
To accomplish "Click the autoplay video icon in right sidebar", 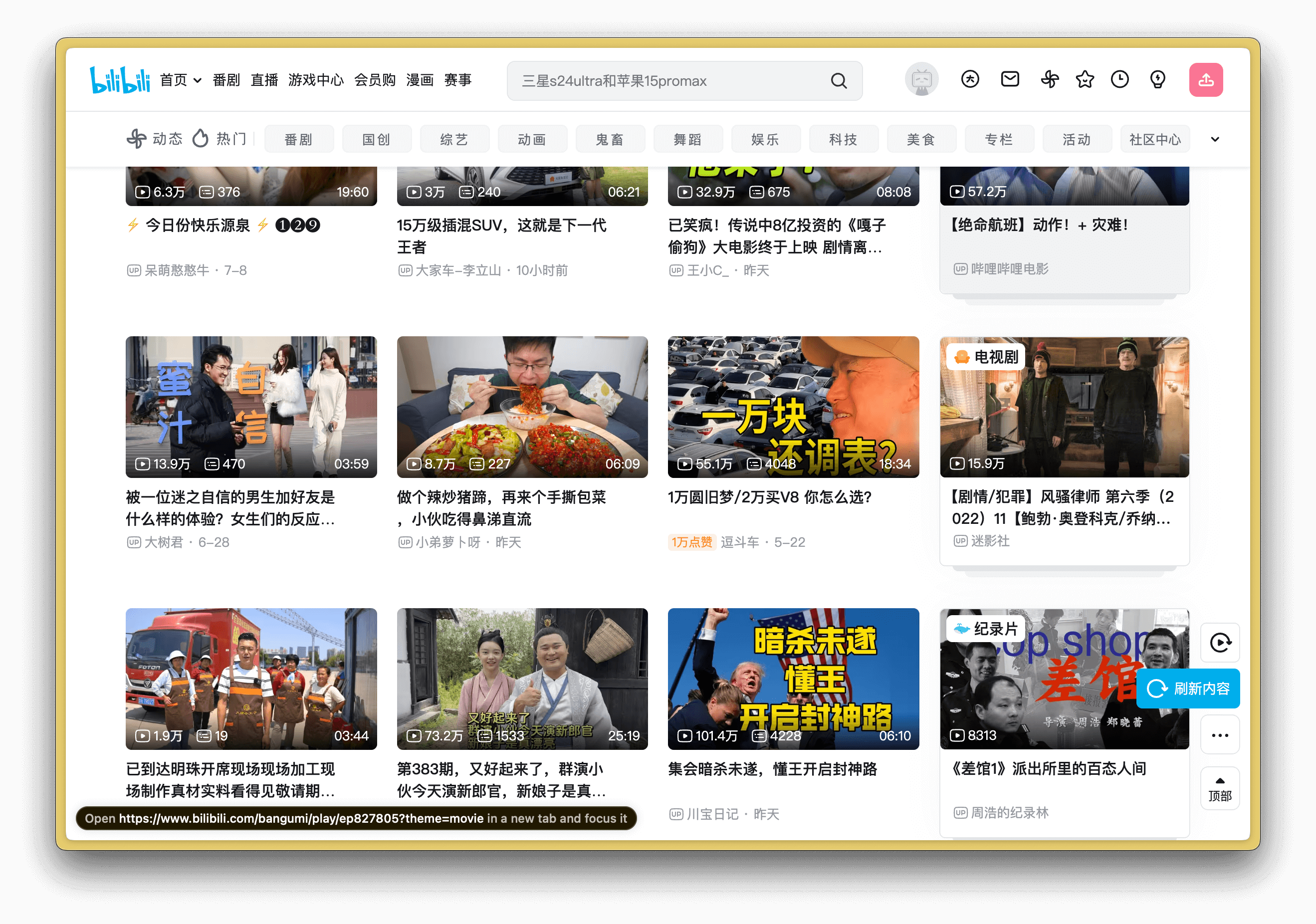I will pos(1221,643).
